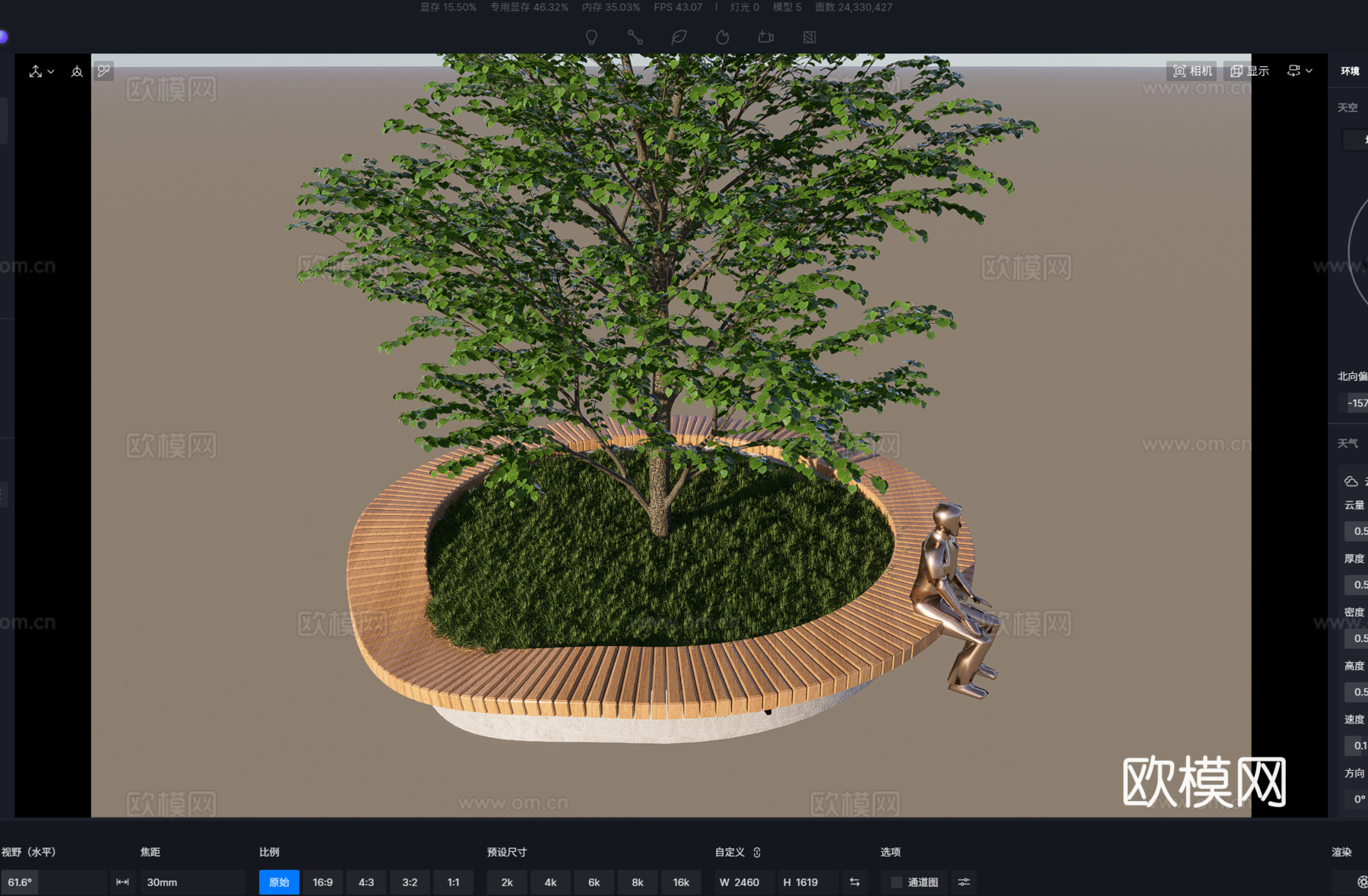Screen dimensions: 1368x896
Task: Click the 面数 24,330,427 polygon count
Action: click(853, 7)
